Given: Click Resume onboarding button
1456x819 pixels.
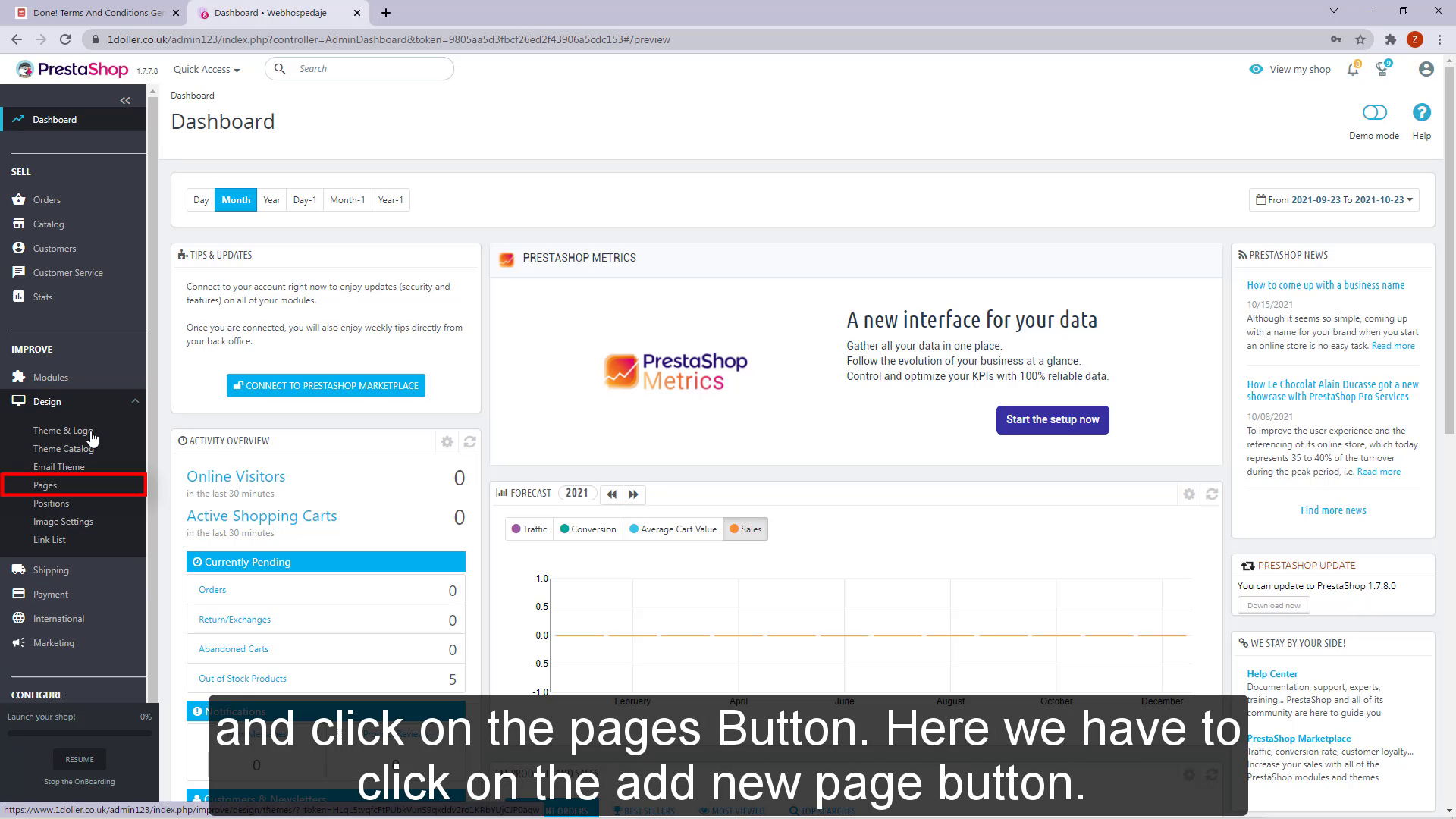Looking at the screenshot, I should (x=80, y=760).
